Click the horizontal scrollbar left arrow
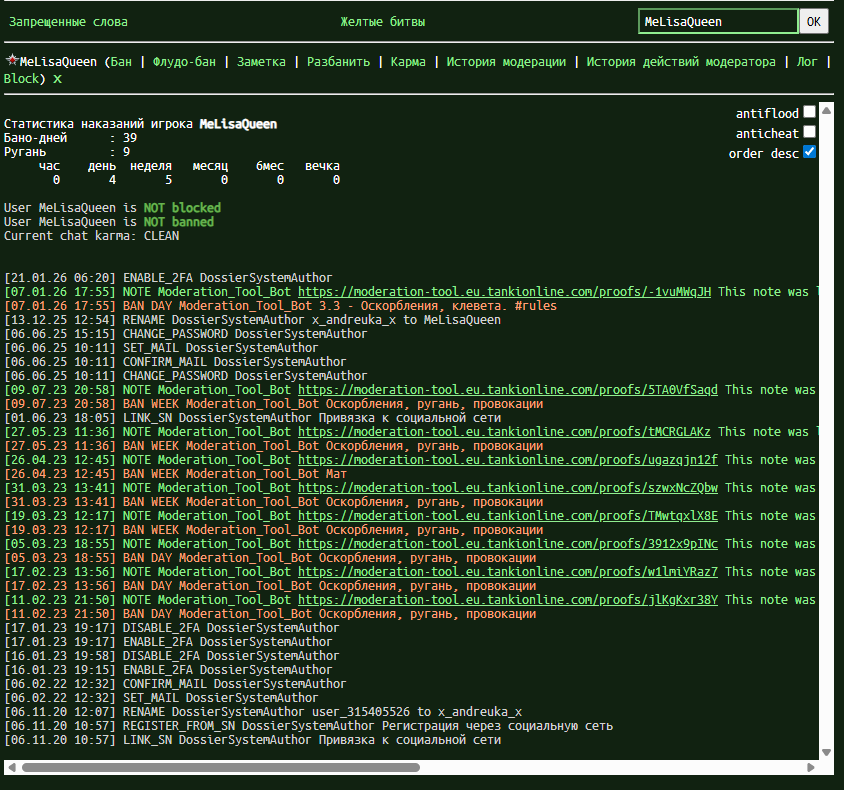 [10, 767]
